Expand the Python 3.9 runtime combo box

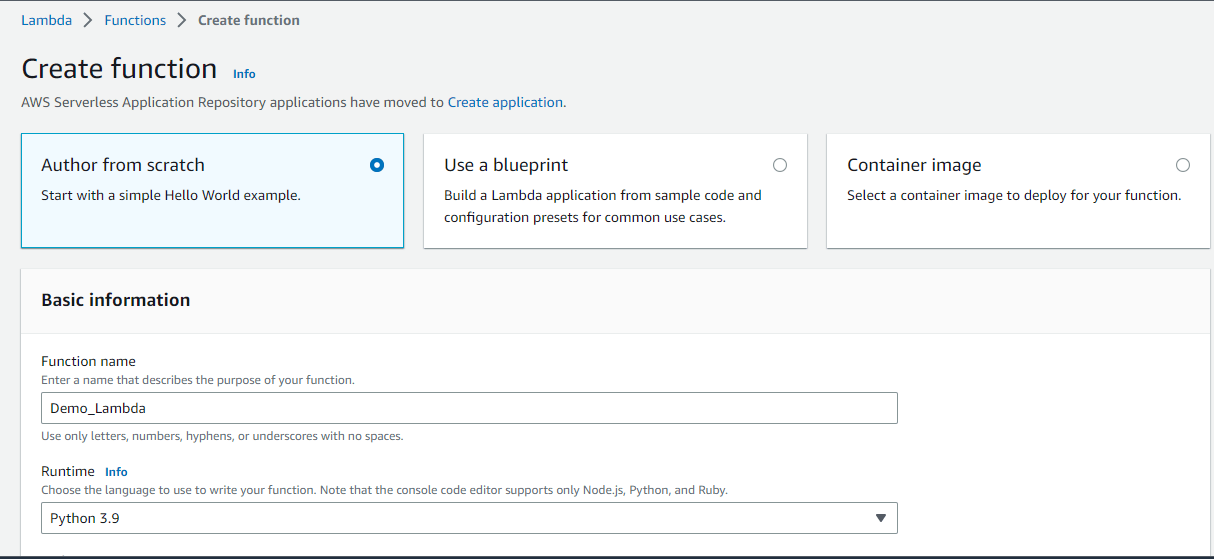[x=468, y=518]
